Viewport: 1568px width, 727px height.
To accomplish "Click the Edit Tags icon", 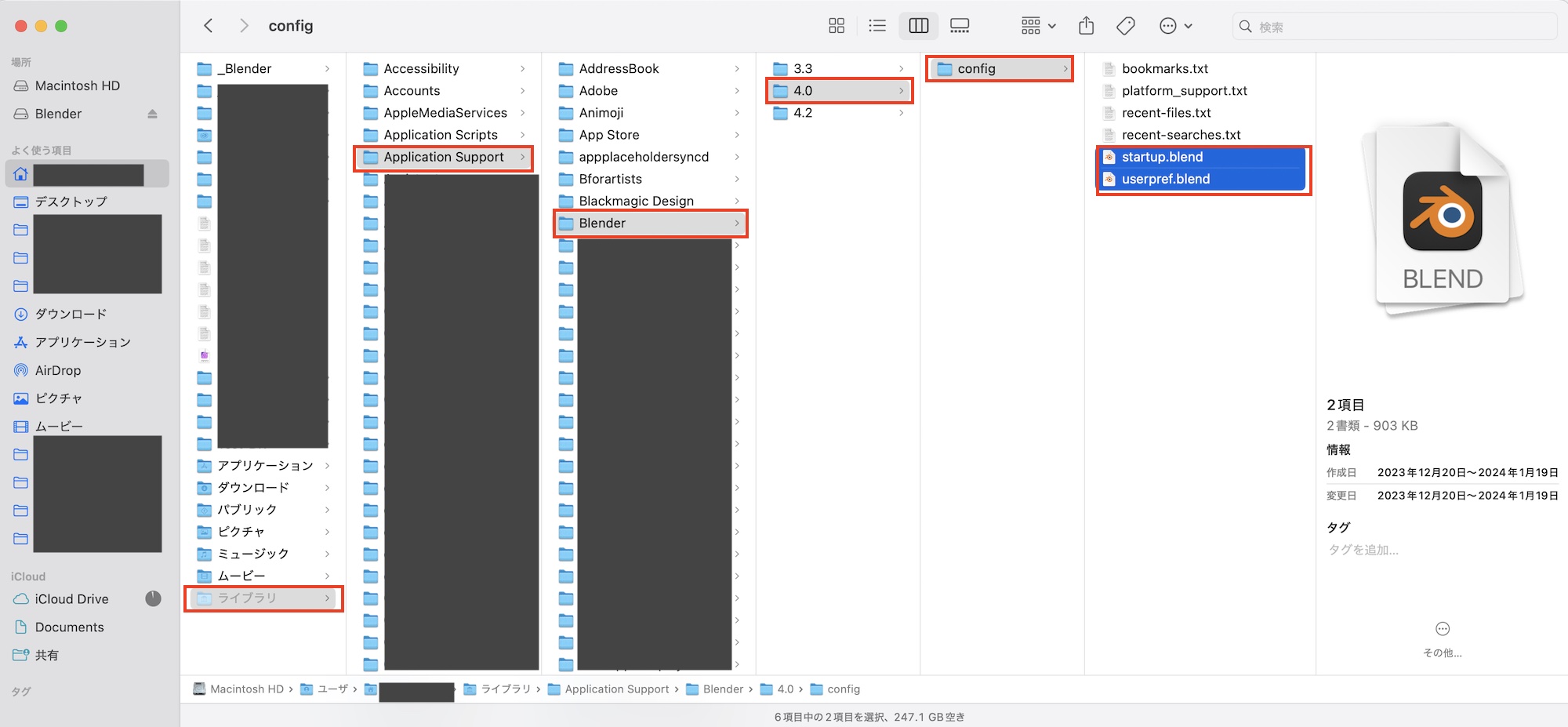I will pos(1126,26).
